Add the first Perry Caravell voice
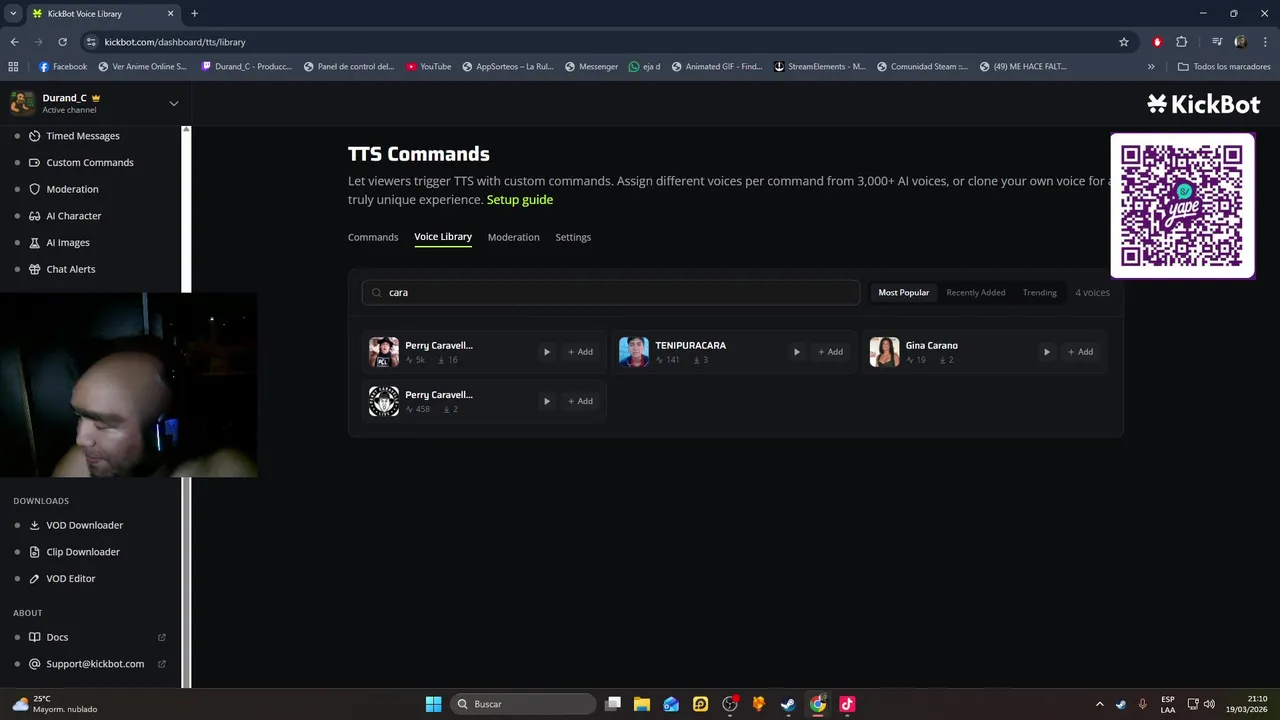The image size is (1280, 720). click(x=580, y=352)
